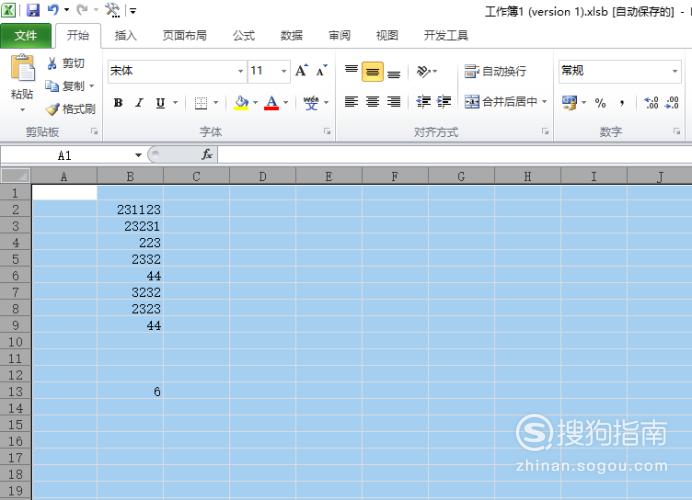Open 剪贴板 group dialog launcher
The height and width of the screenshot is (500, 692).
tap(94, 132)
